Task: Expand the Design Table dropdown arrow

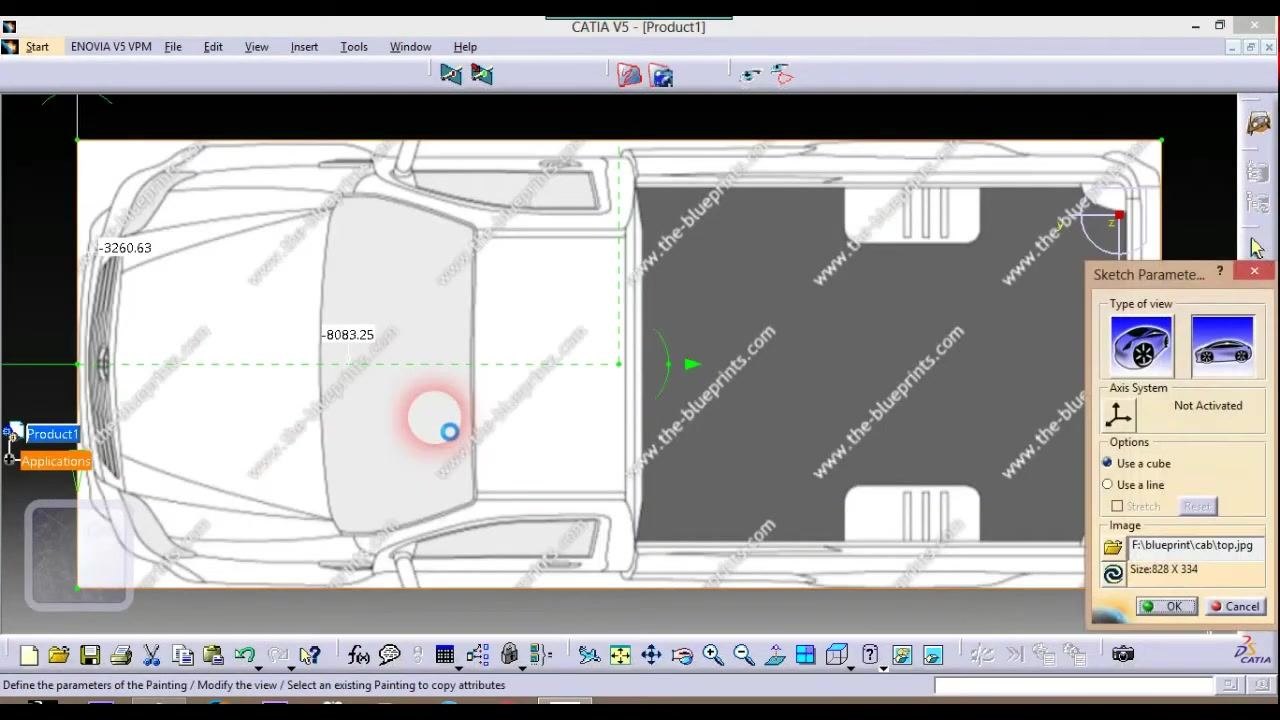Action: click(459, 667)
